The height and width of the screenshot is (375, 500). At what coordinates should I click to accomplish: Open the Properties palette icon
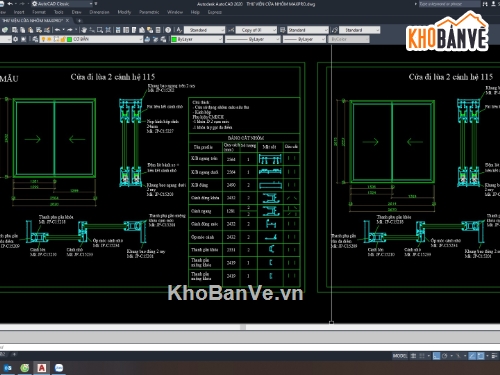point(118,30)
